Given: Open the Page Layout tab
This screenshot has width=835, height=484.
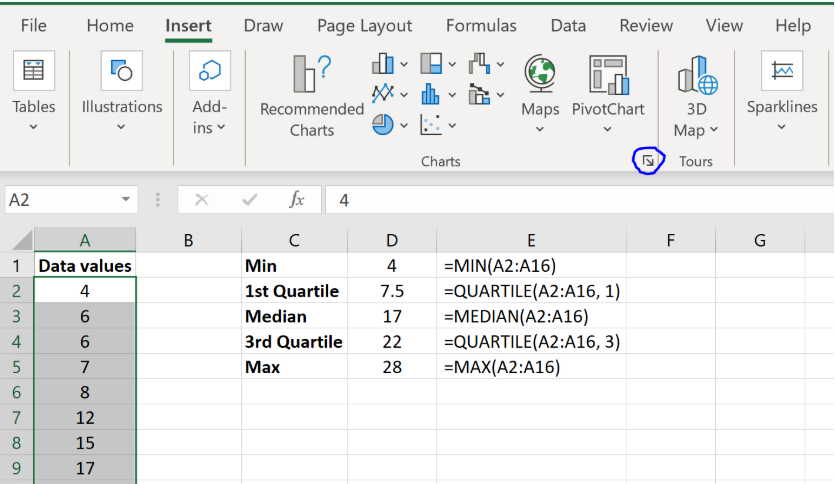Looking at the screenshot, I should point(364,26).
